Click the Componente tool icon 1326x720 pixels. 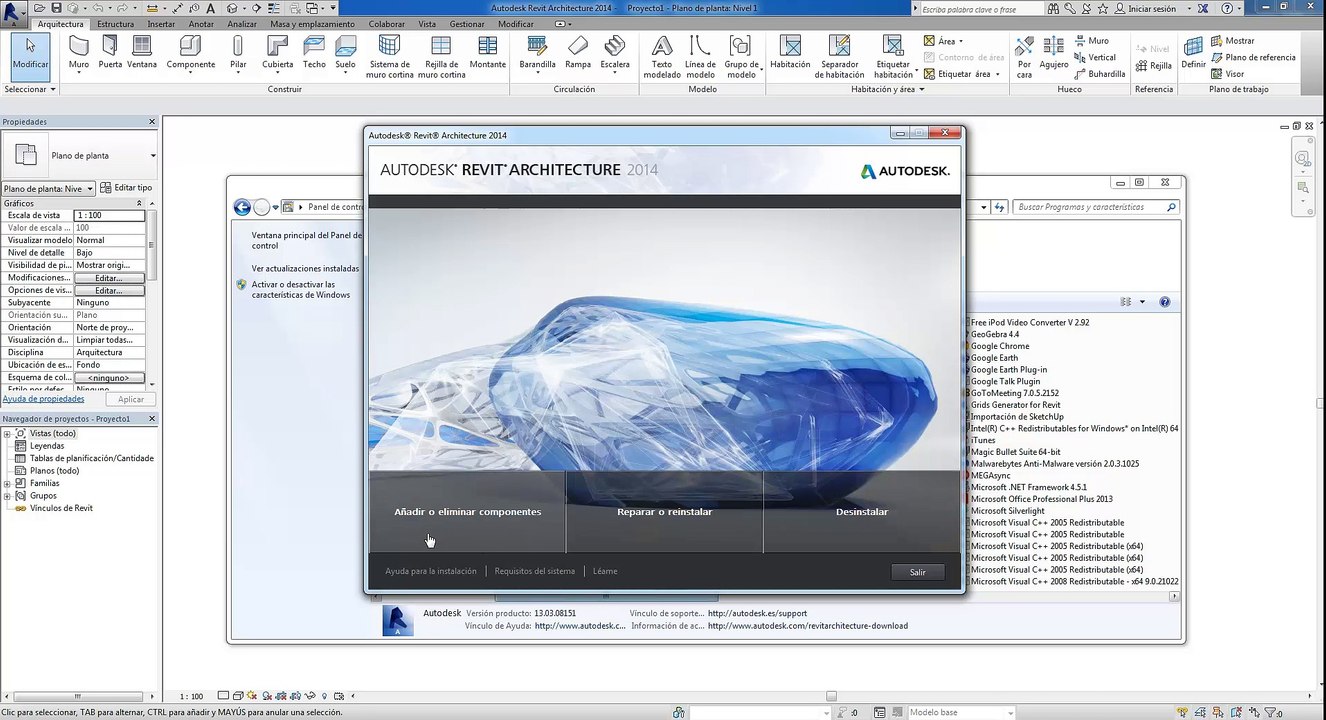[191, 45]
